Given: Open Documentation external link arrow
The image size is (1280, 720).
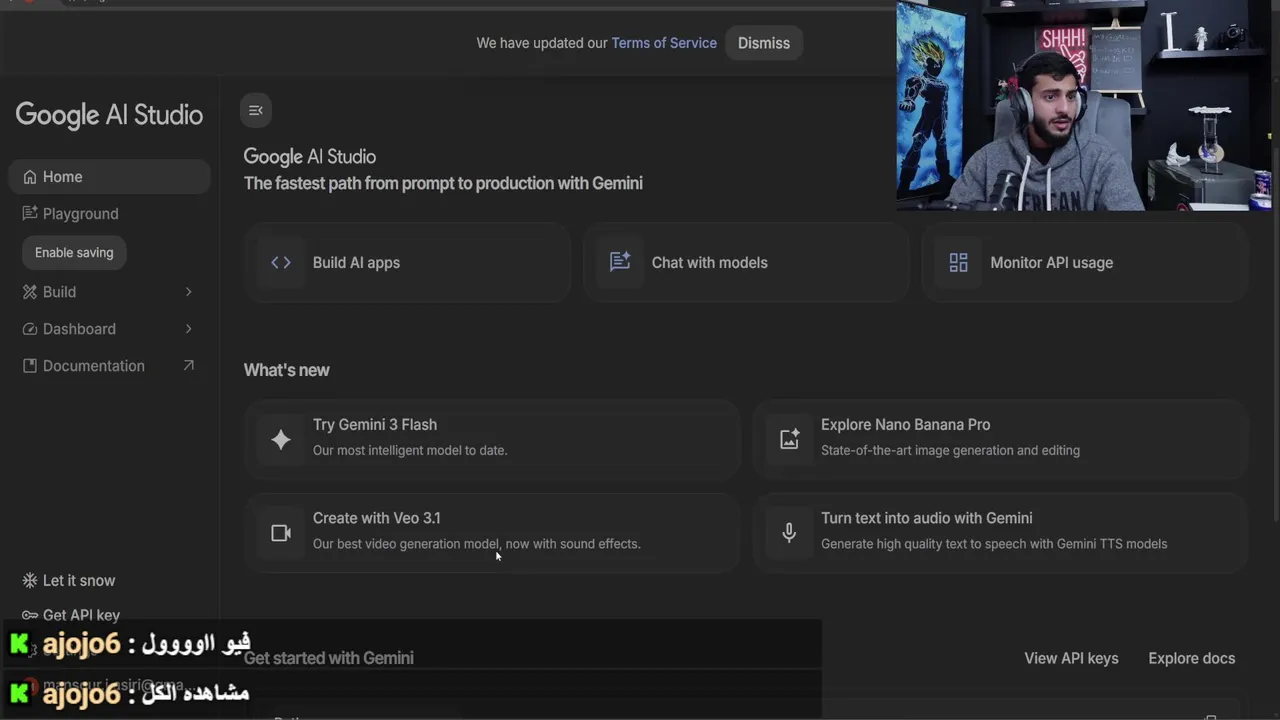Looking at the screenshot, I should pos(188,366).
